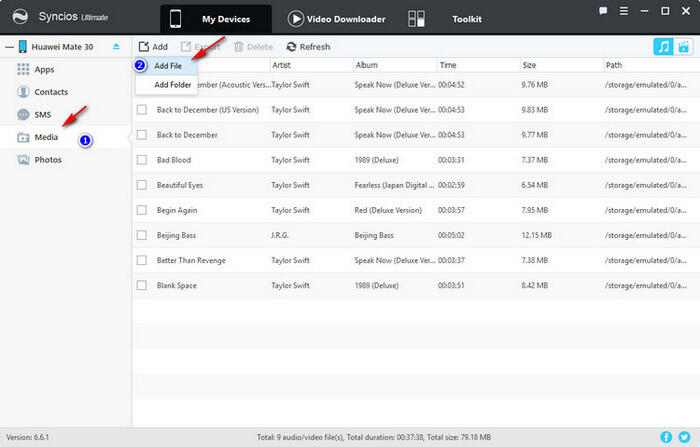Select the Huawei Mate 30 device
Image resolution: width=700 pixels, height=447 pixels.
[62, 47]
